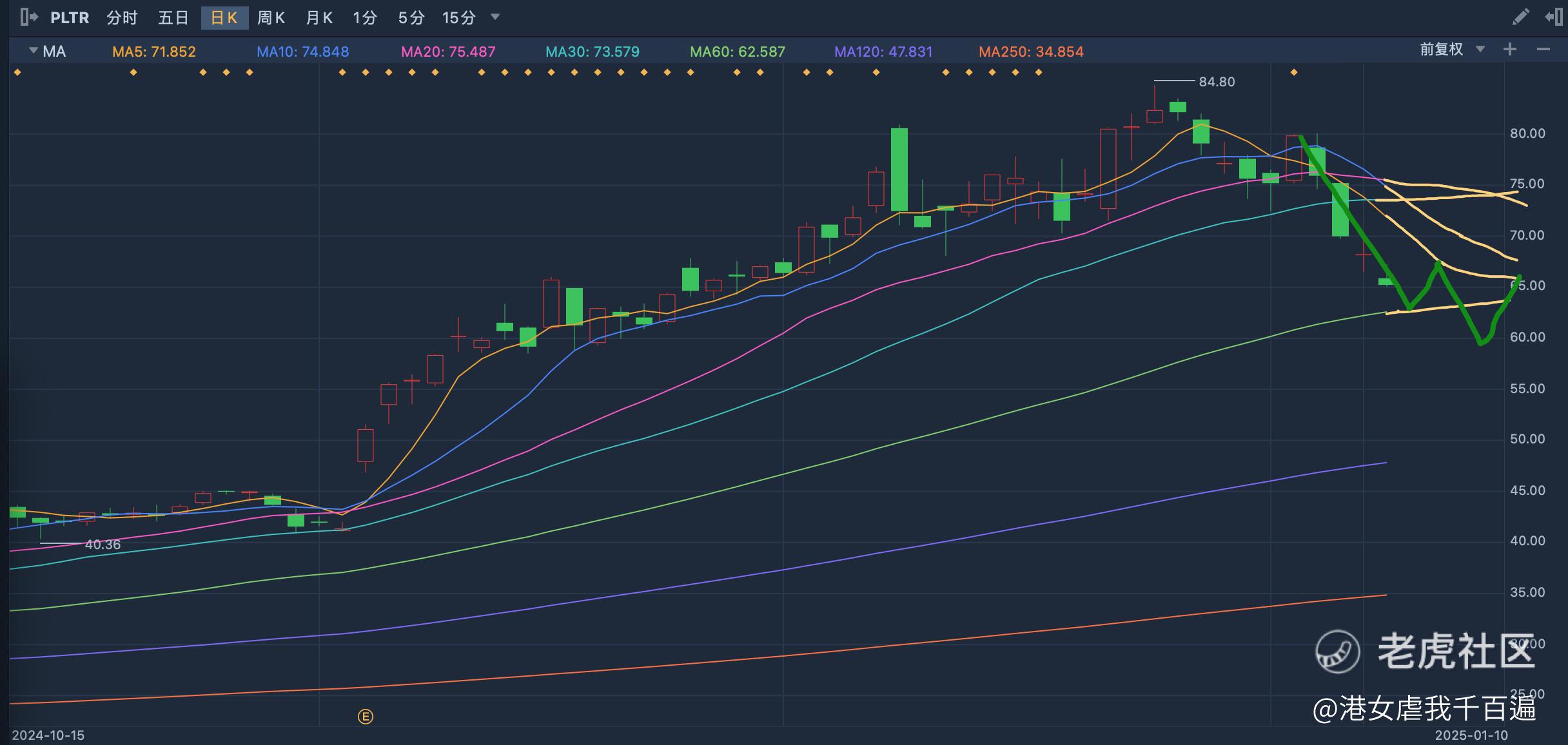
Task: Click the tallest green candlestick near 80
Action: click(x=899, y=169)
